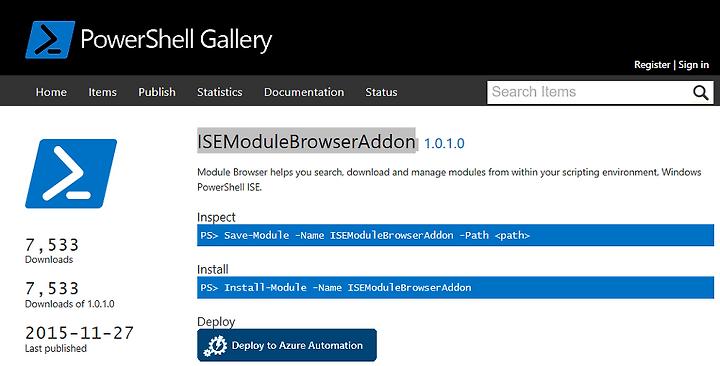The image size is (720, 366).
Task: Click the ISEModuleBrowserAddon title
Action: pos(306,141)
